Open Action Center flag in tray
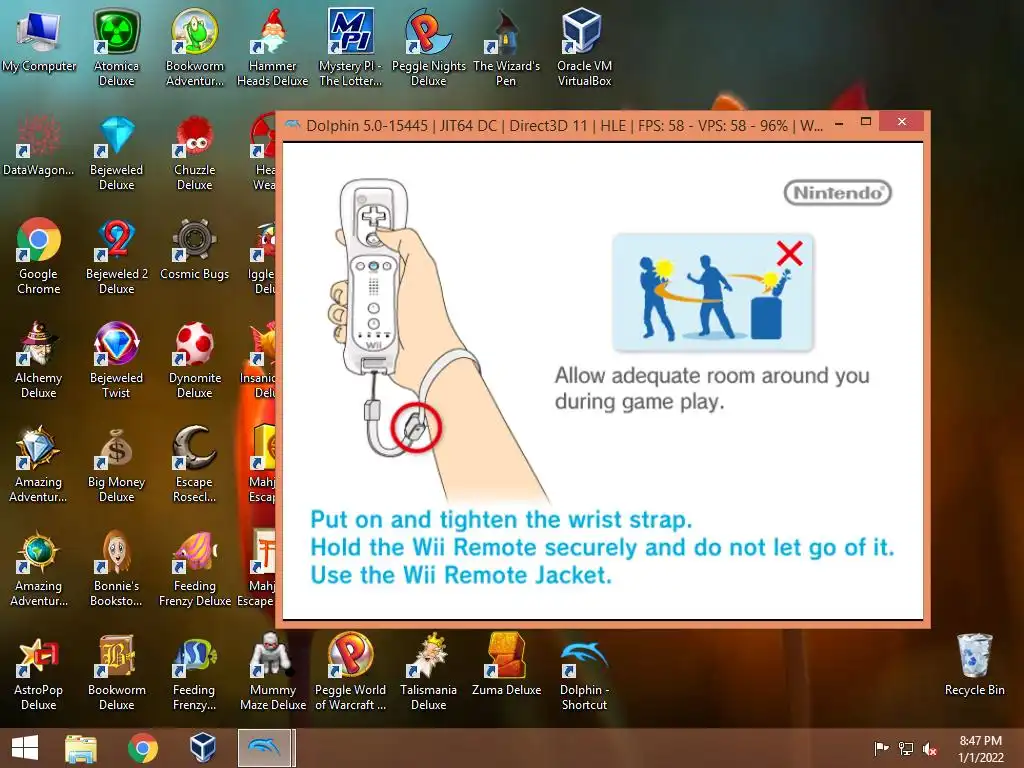 [881, 748]
